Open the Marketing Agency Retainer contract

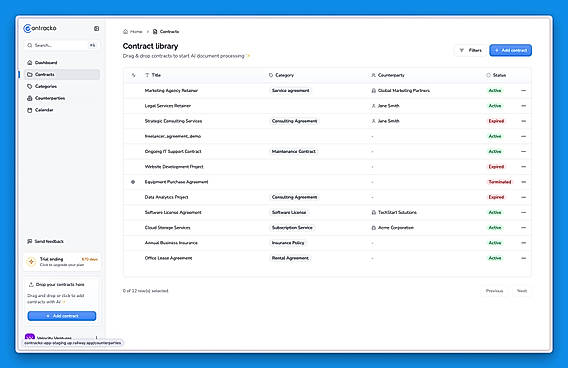point(171,91)
